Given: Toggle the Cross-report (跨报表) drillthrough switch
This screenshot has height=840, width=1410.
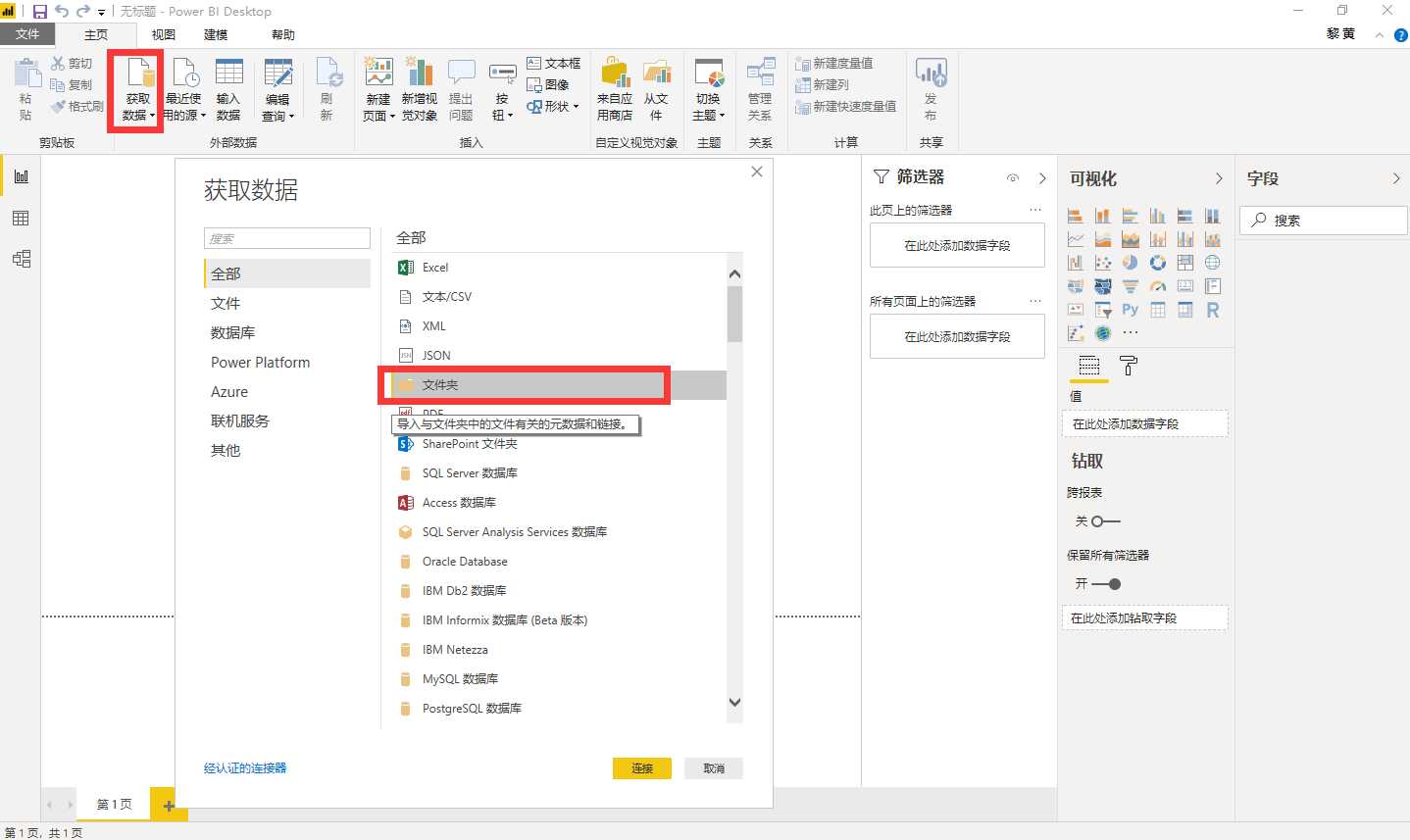Looking at the screenshot, I should 1105,521.
